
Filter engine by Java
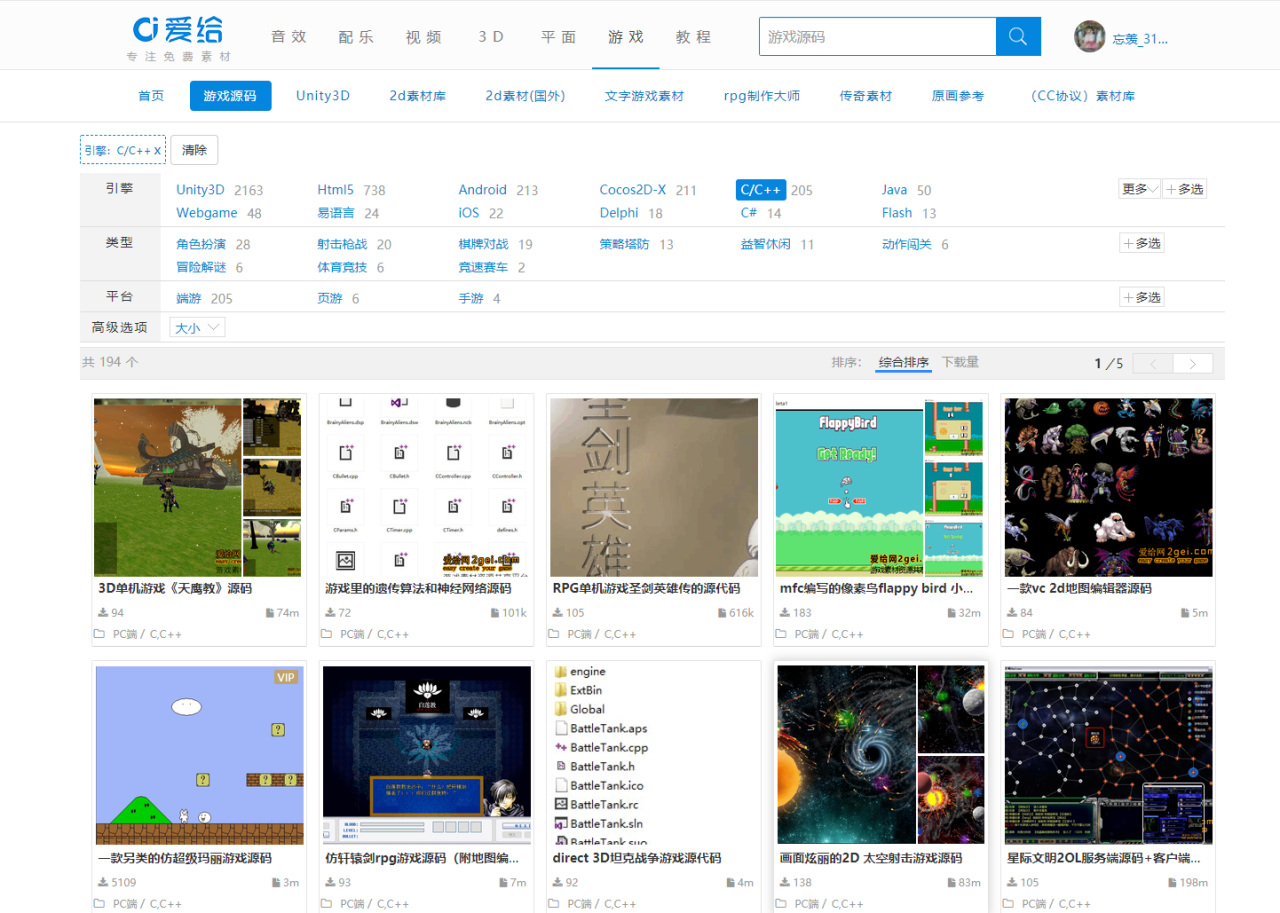(894, 190)
